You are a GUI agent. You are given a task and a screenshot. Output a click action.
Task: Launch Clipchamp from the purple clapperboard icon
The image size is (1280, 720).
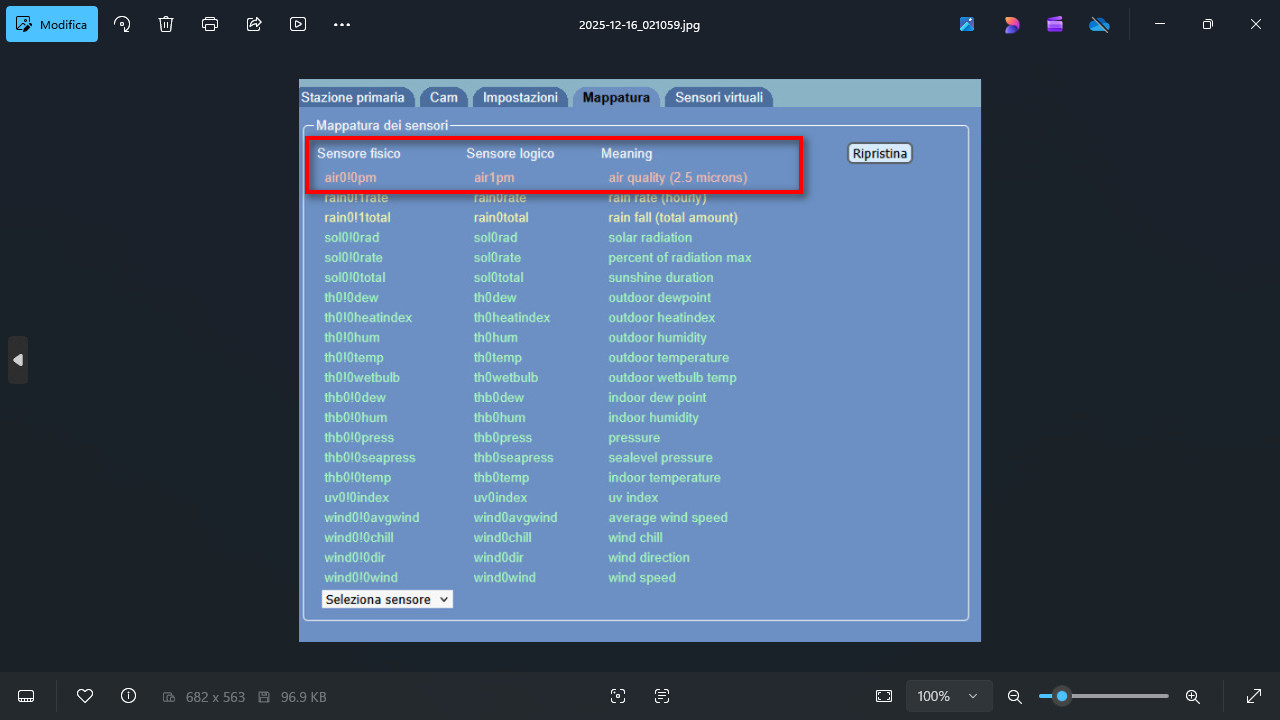(x=1055, y=24)
